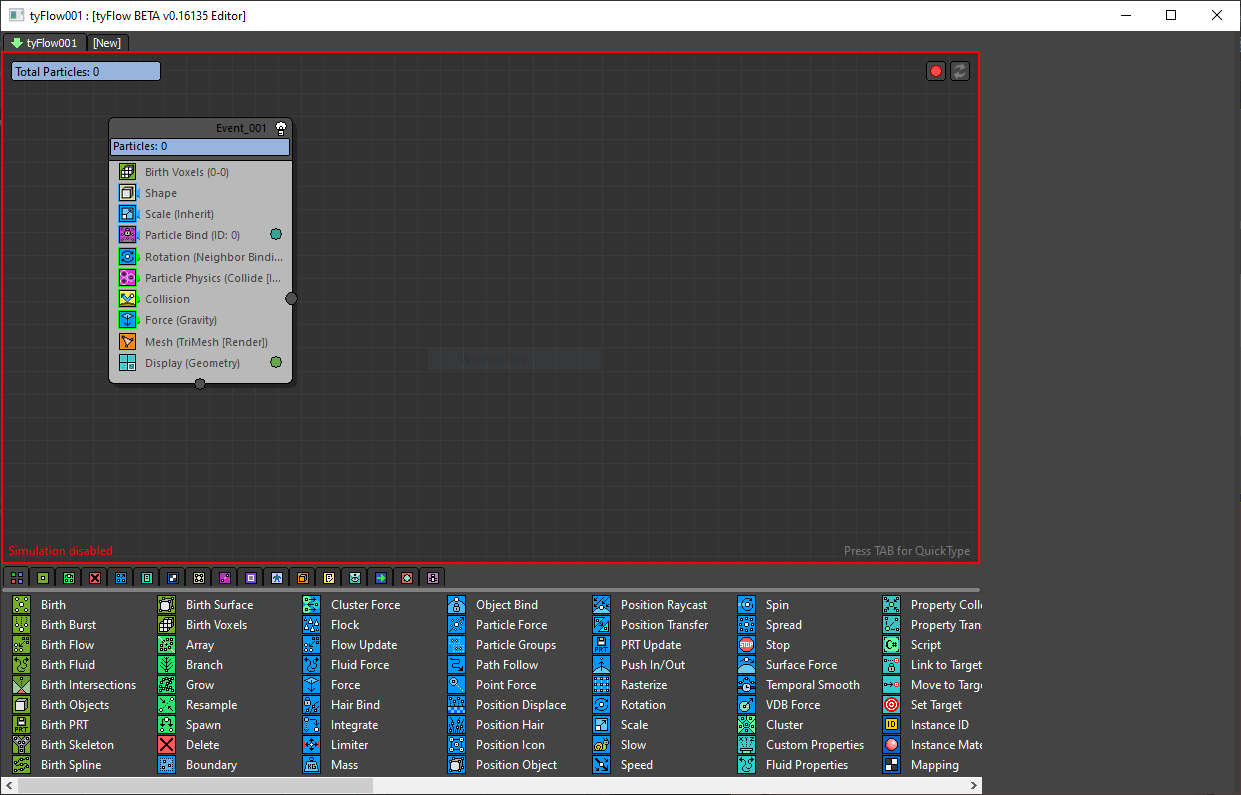Click the red Delete operator icon in the depot
1241x795 pixels.
[167, 745]
